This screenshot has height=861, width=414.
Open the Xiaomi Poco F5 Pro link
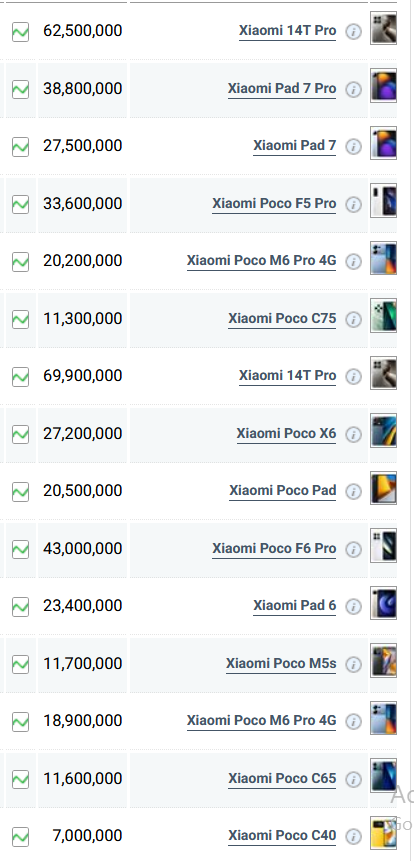(274, 203)
